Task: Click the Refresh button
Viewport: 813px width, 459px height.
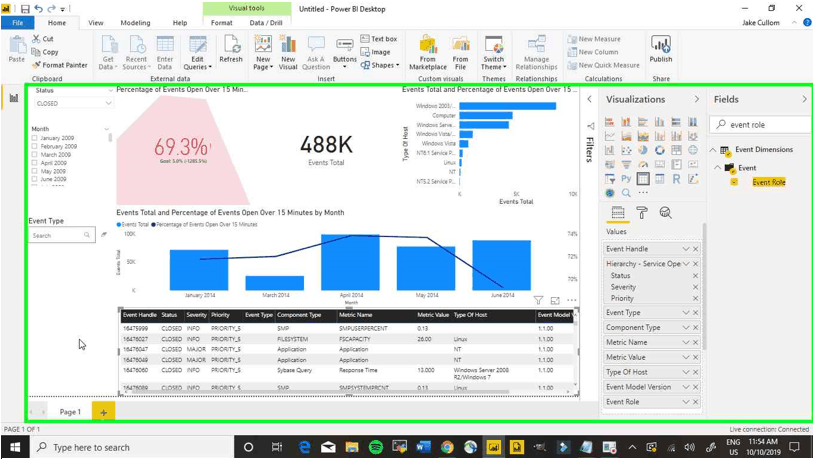Action: (x=231, y=50)
